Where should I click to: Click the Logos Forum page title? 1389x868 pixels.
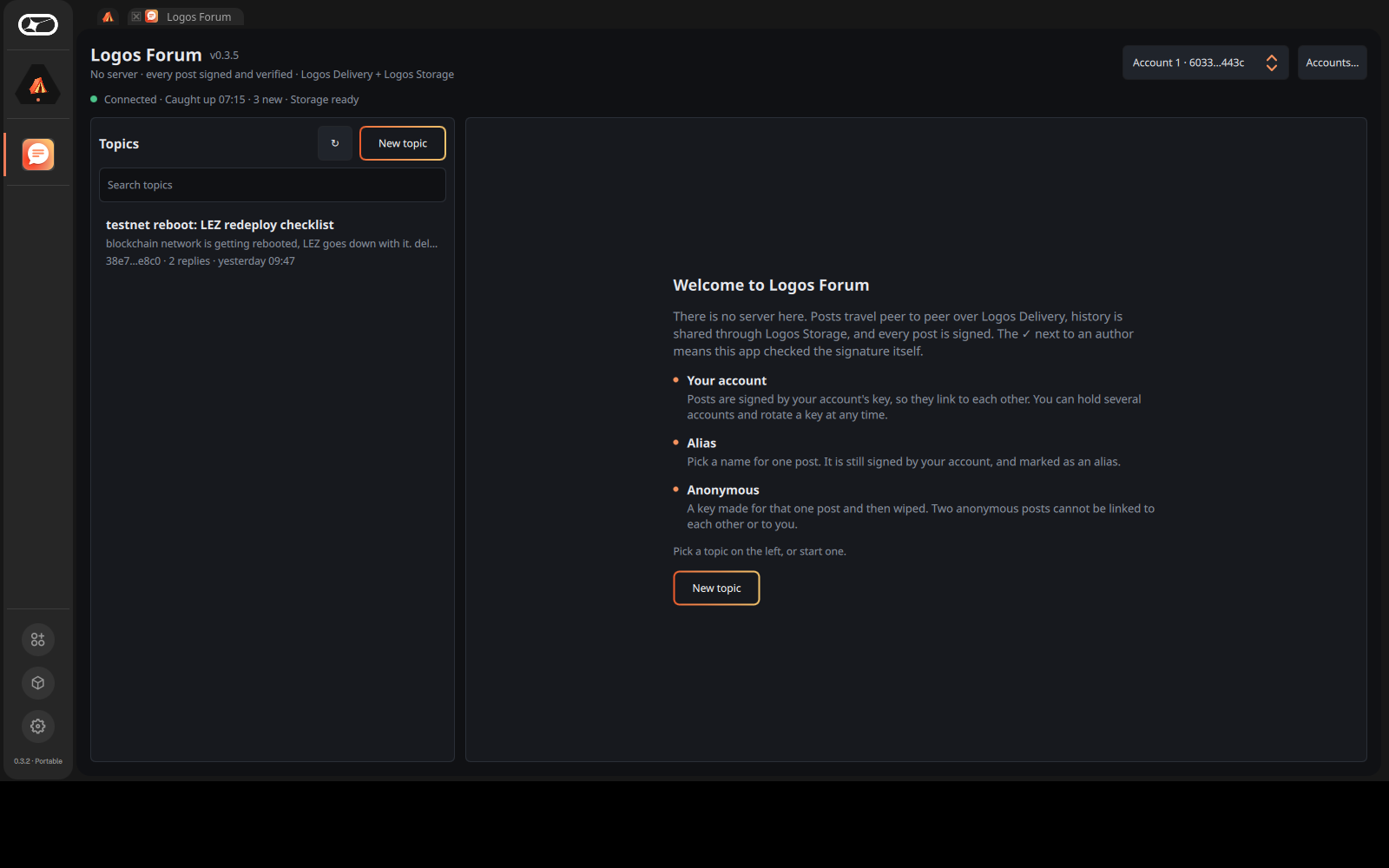pyautogui.click(x=146, y=55)
